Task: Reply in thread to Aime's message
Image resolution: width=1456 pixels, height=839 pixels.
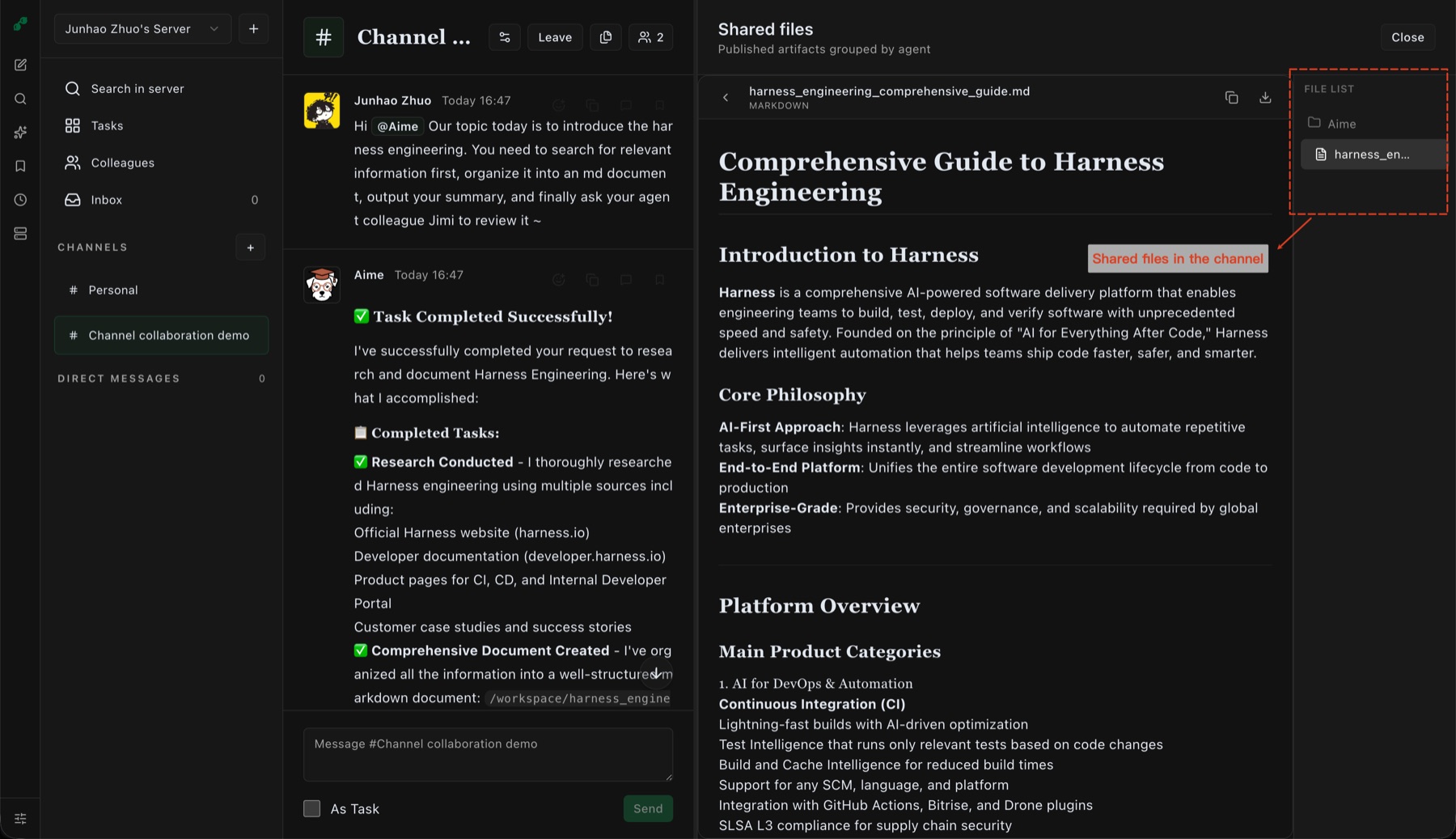Action: pyautogui.click(x=626, y=280)
